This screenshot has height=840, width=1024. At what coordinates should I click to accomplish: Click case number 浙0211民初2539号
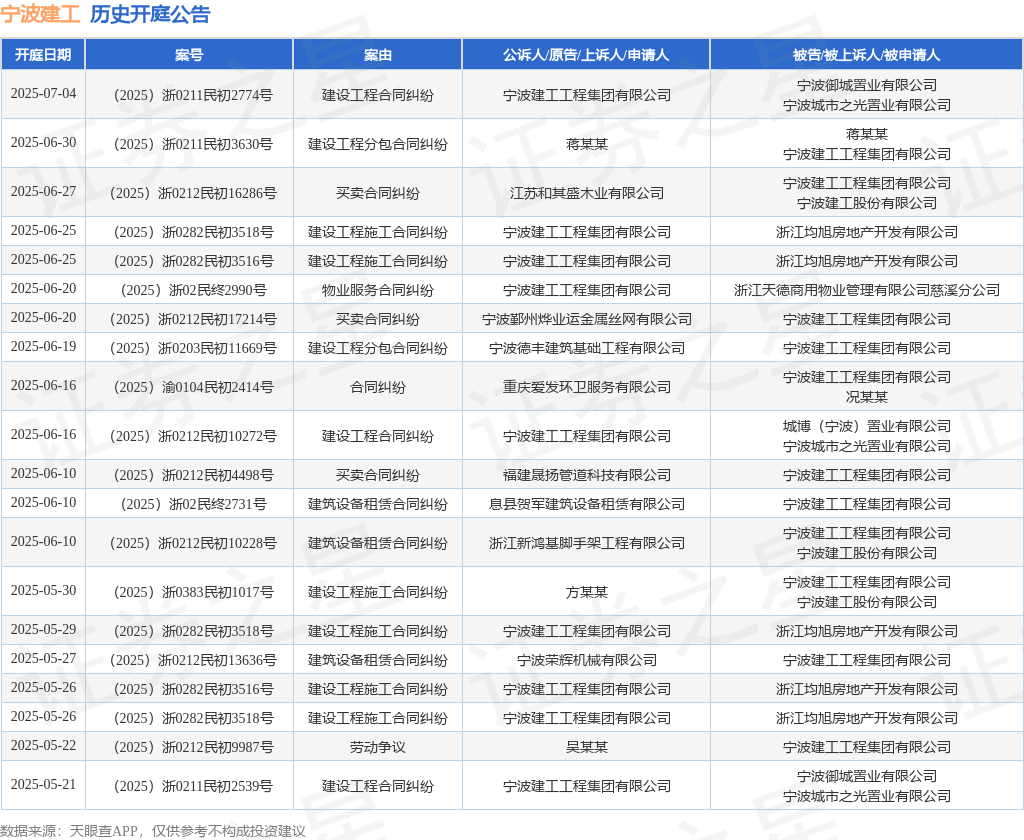193,786
